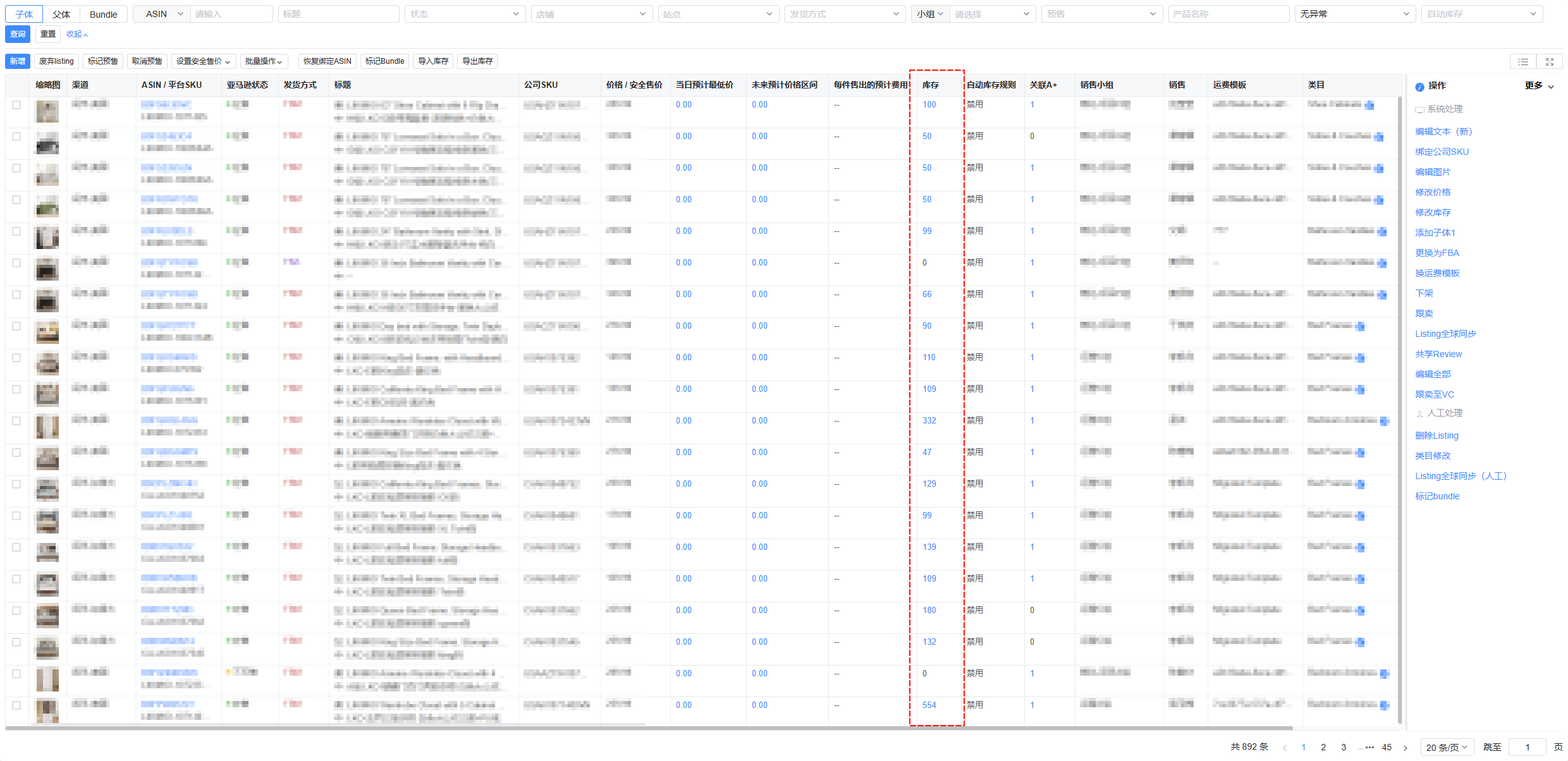Image resolution: width=1568 pixels, height=761 pixels.
Task: Switch to the Bundle tab
Action: [x=104, y=14]
